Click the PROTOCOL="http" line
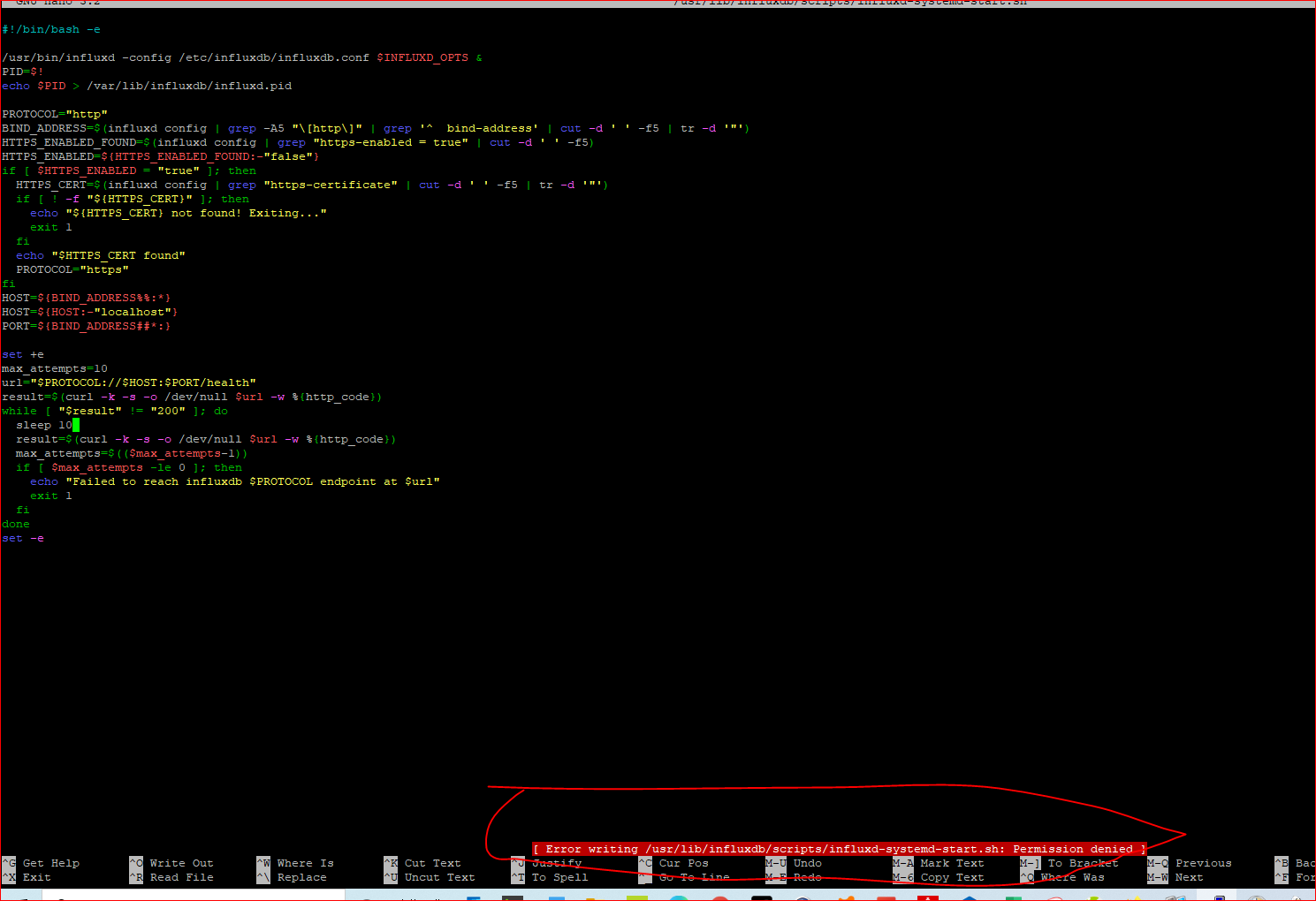 [x=55, y=114]
